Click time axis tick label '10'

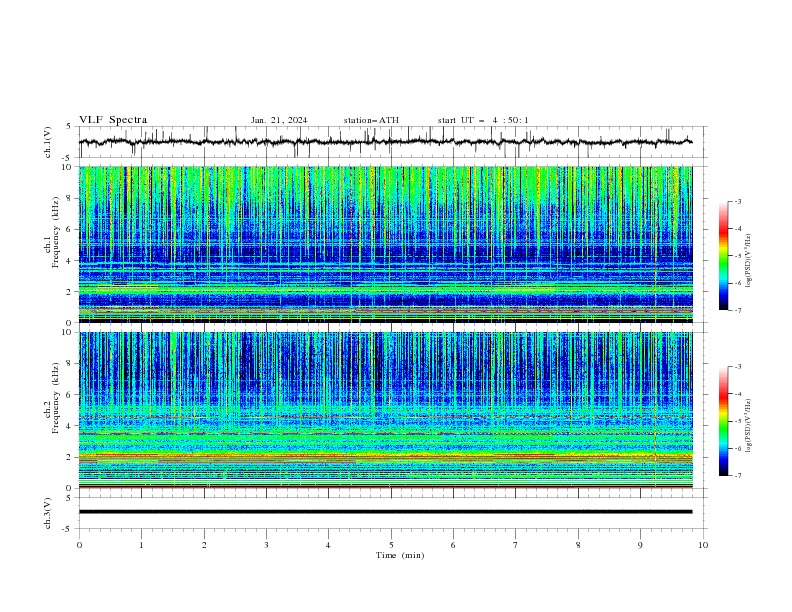click(703, 545)
